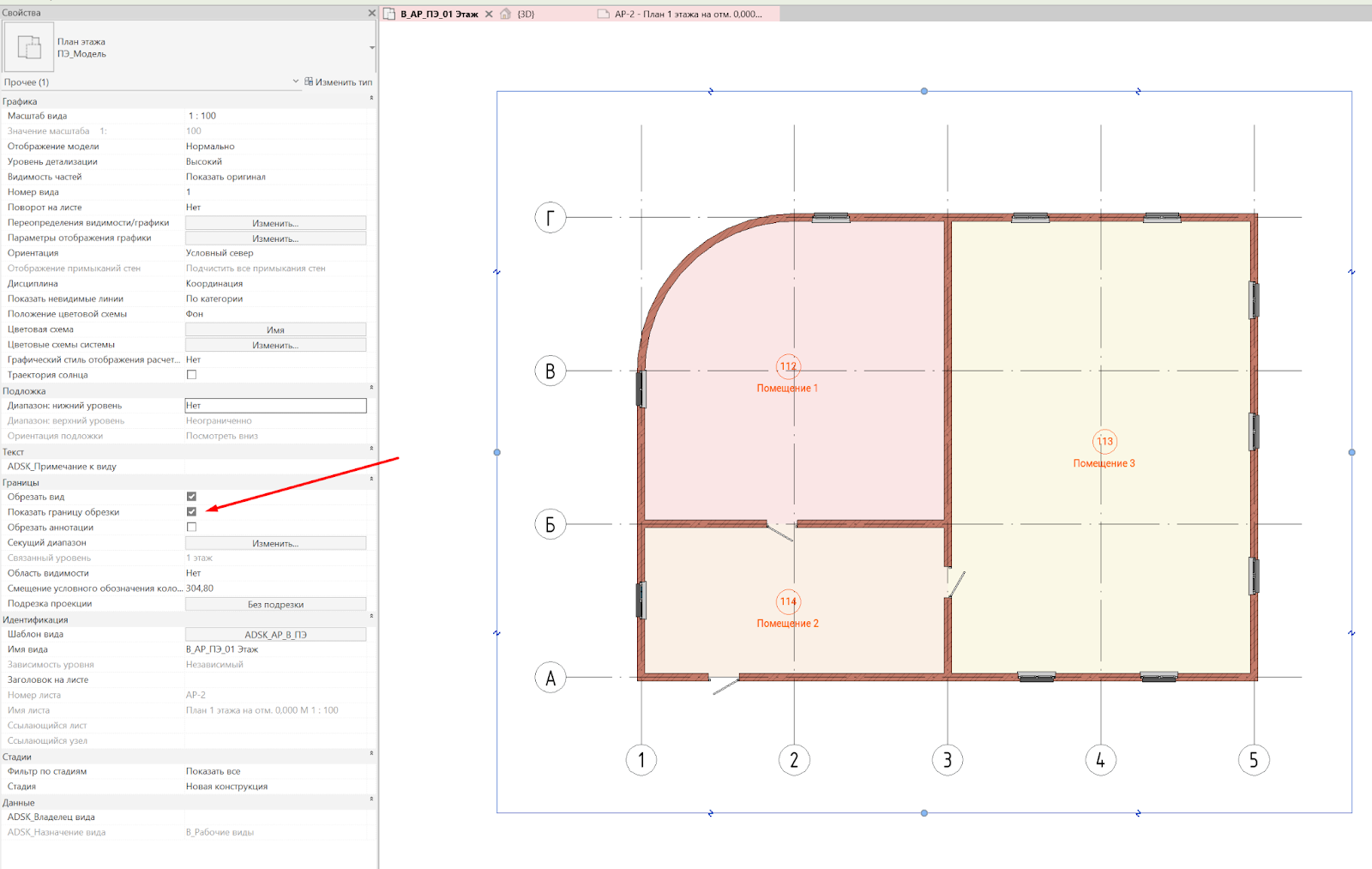Close the Свойства properties panel
The width and height of the screenshot is (1372, 869).
(x=371, y=13)
